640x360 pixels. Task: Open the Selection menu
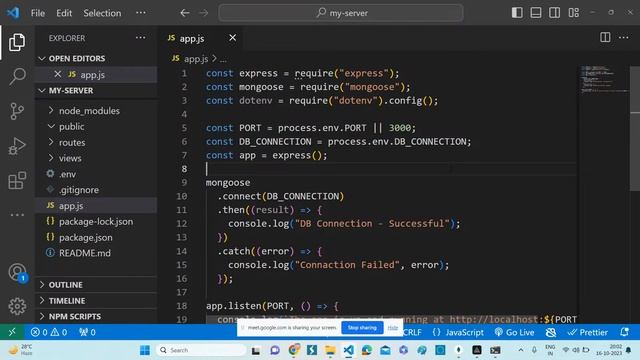(x=102, y=13)
